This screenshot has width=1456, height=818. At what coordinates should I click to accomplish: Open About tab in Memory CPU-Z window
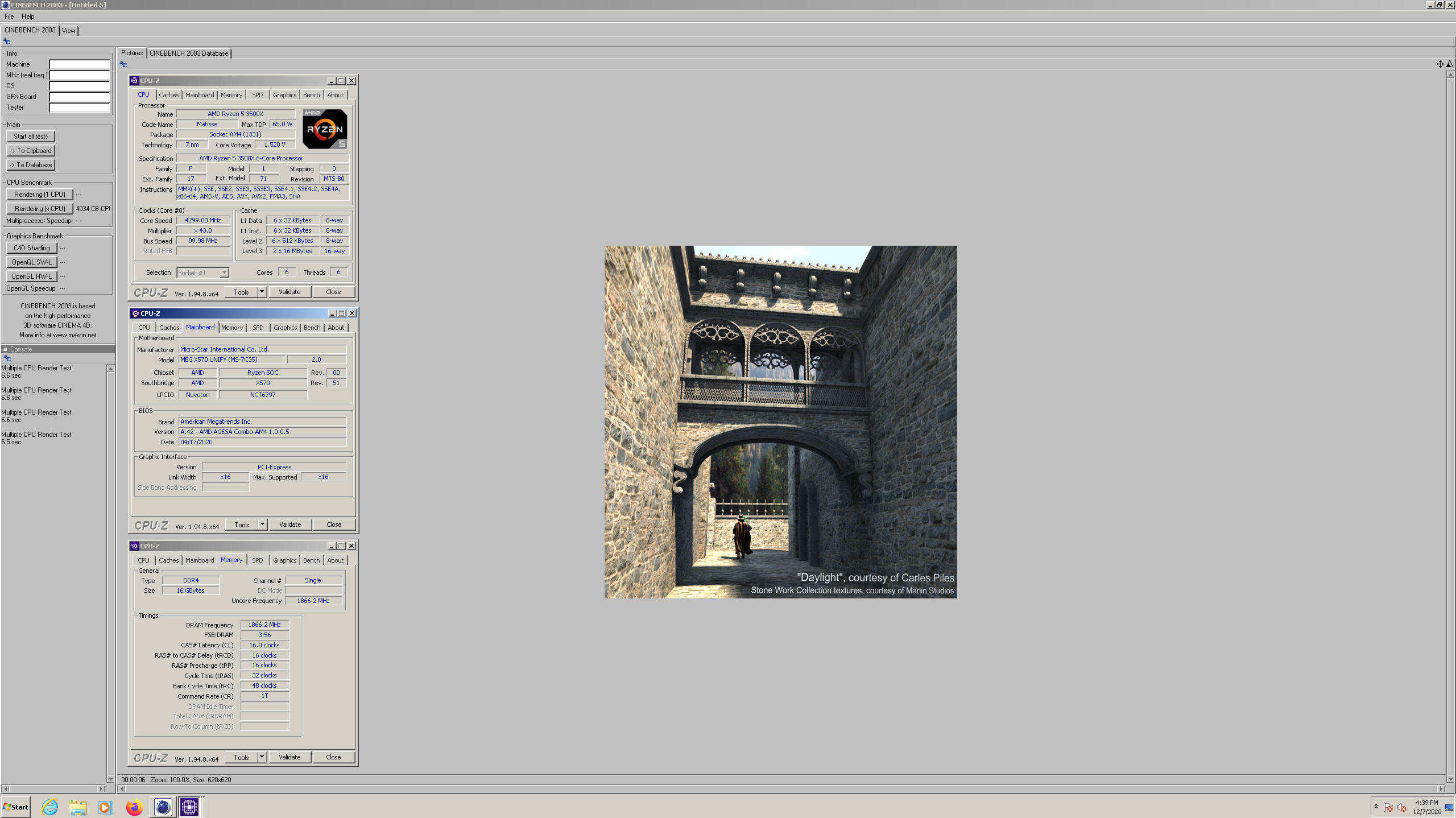pos(335,560)
